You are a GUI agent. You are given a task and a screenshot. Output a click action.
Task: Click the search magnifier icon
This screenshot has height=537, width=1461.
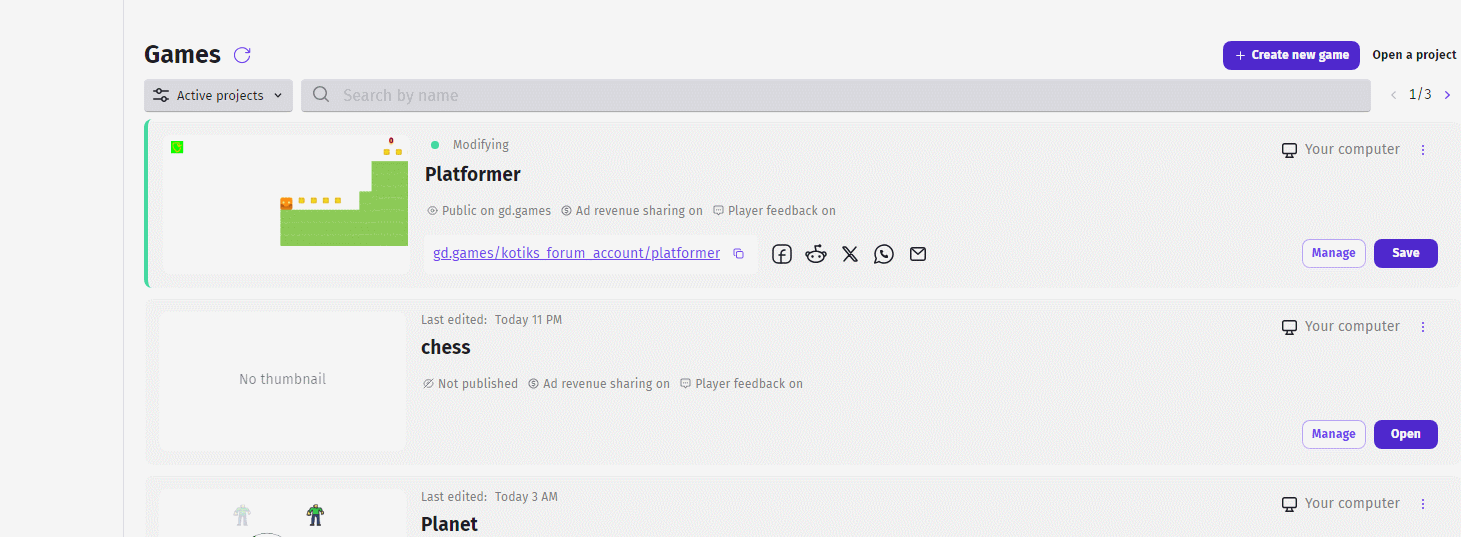[x=321, y=95]
